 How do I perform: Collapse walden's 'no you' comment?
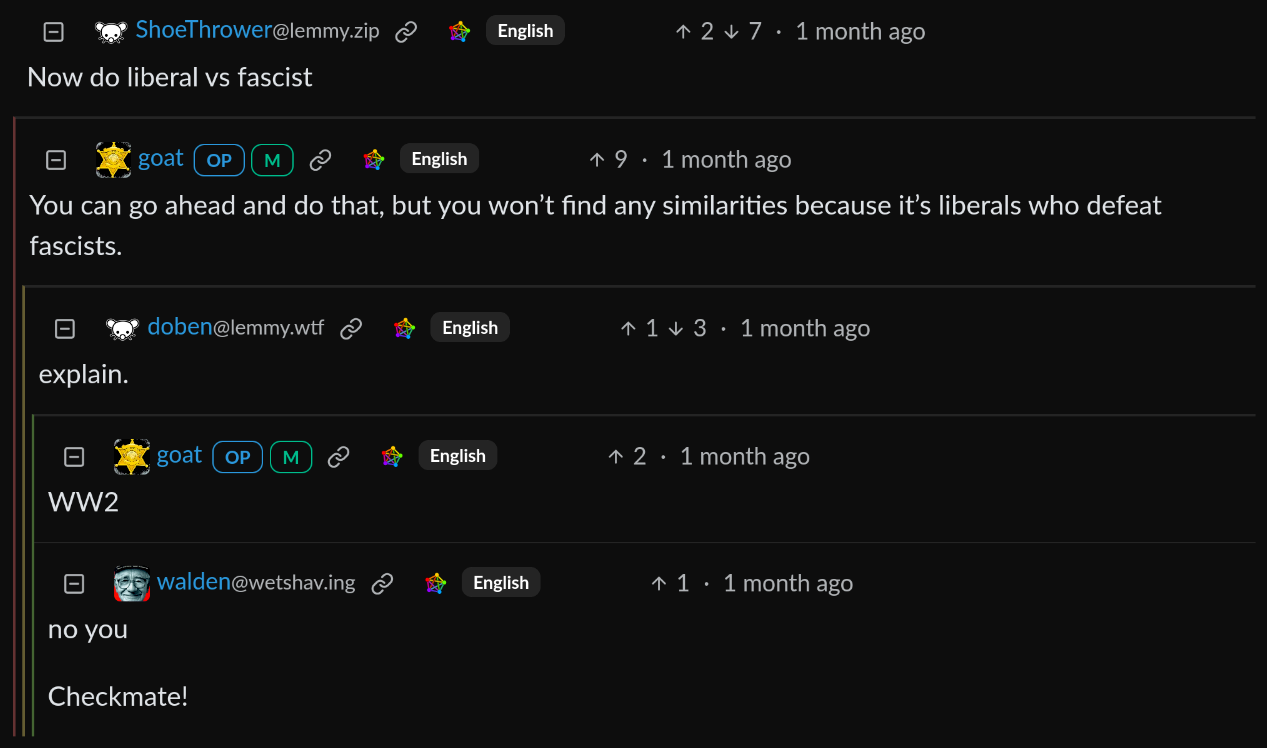(74, 584)
